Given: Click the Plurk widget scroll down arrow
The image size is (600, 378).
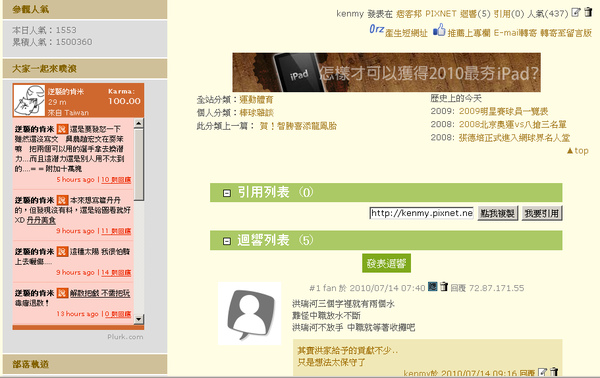Looking at the screenshot, I should 139,319.
